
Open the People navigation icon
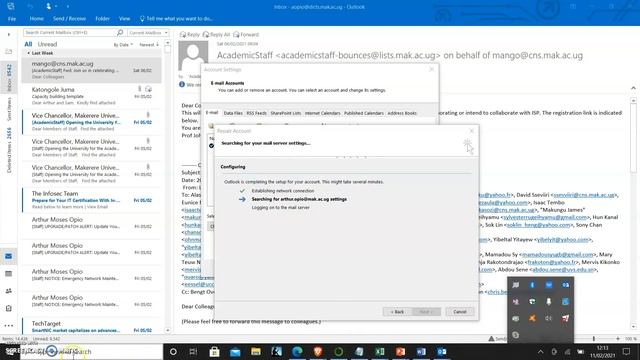click(x=9, y=291)
